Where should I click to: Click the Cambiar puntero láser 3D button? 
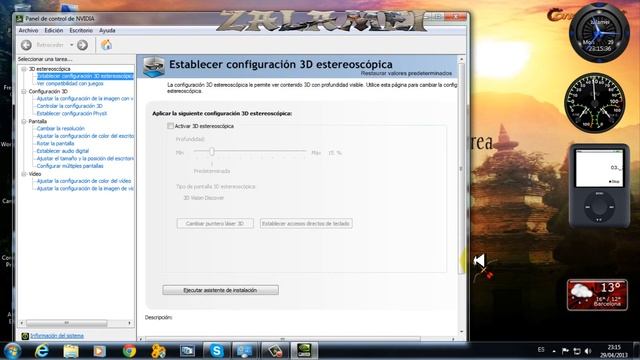pos(215,224)
